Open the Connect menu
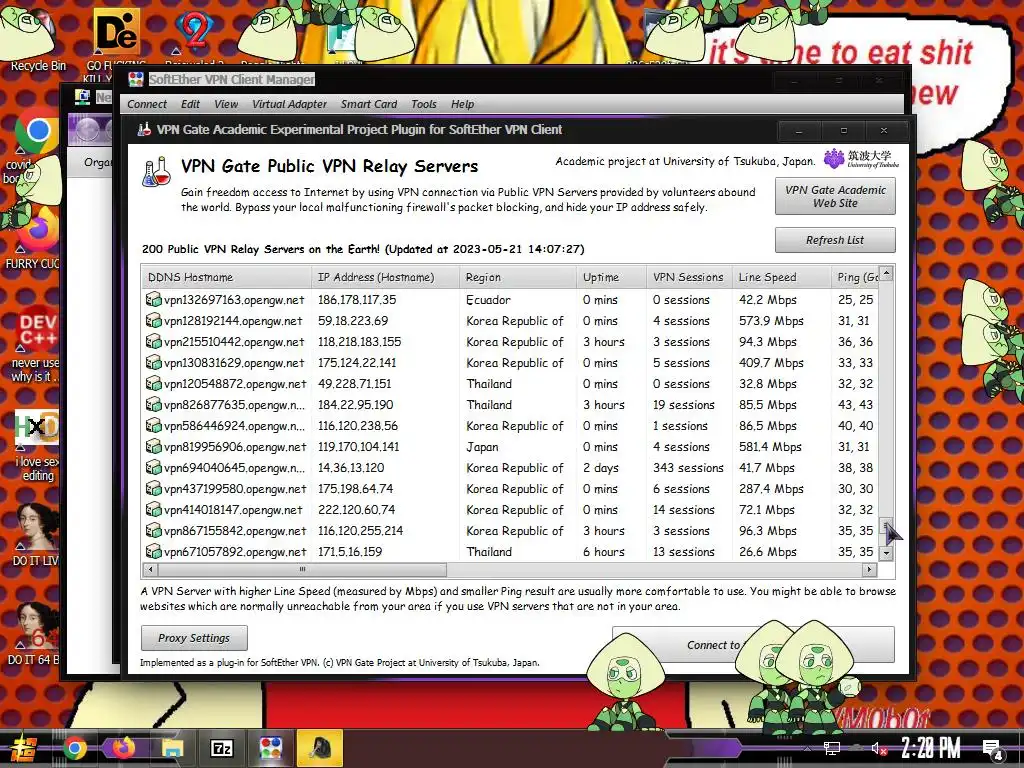Screen dimensions: 1024x768 pos(147,104)
